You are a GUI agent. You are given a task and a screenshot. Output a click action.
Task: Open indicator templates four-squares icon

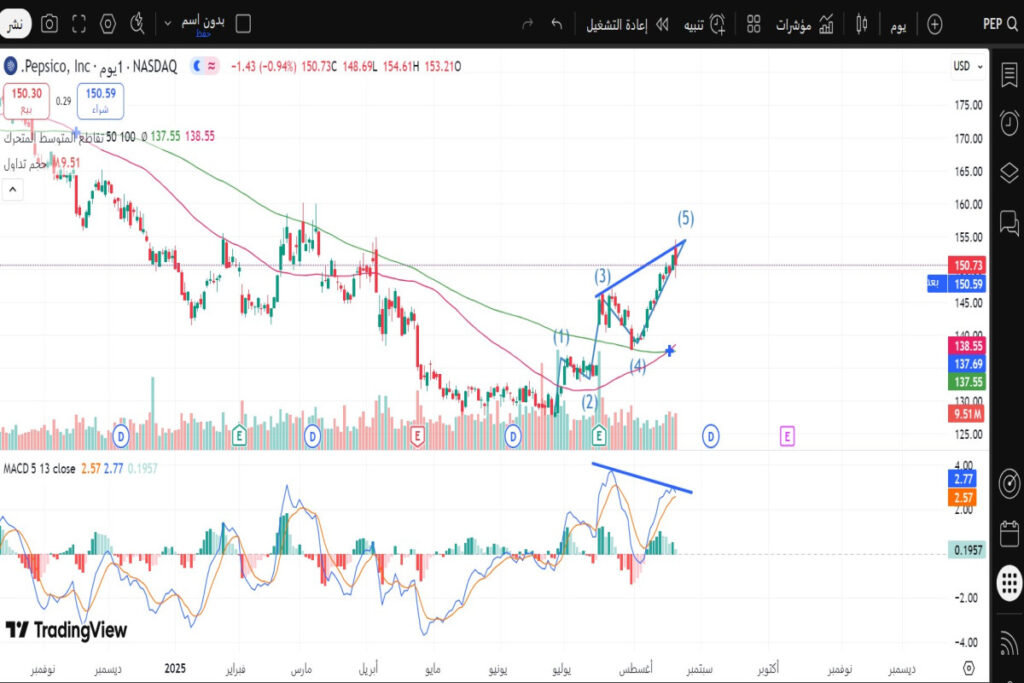754,25
